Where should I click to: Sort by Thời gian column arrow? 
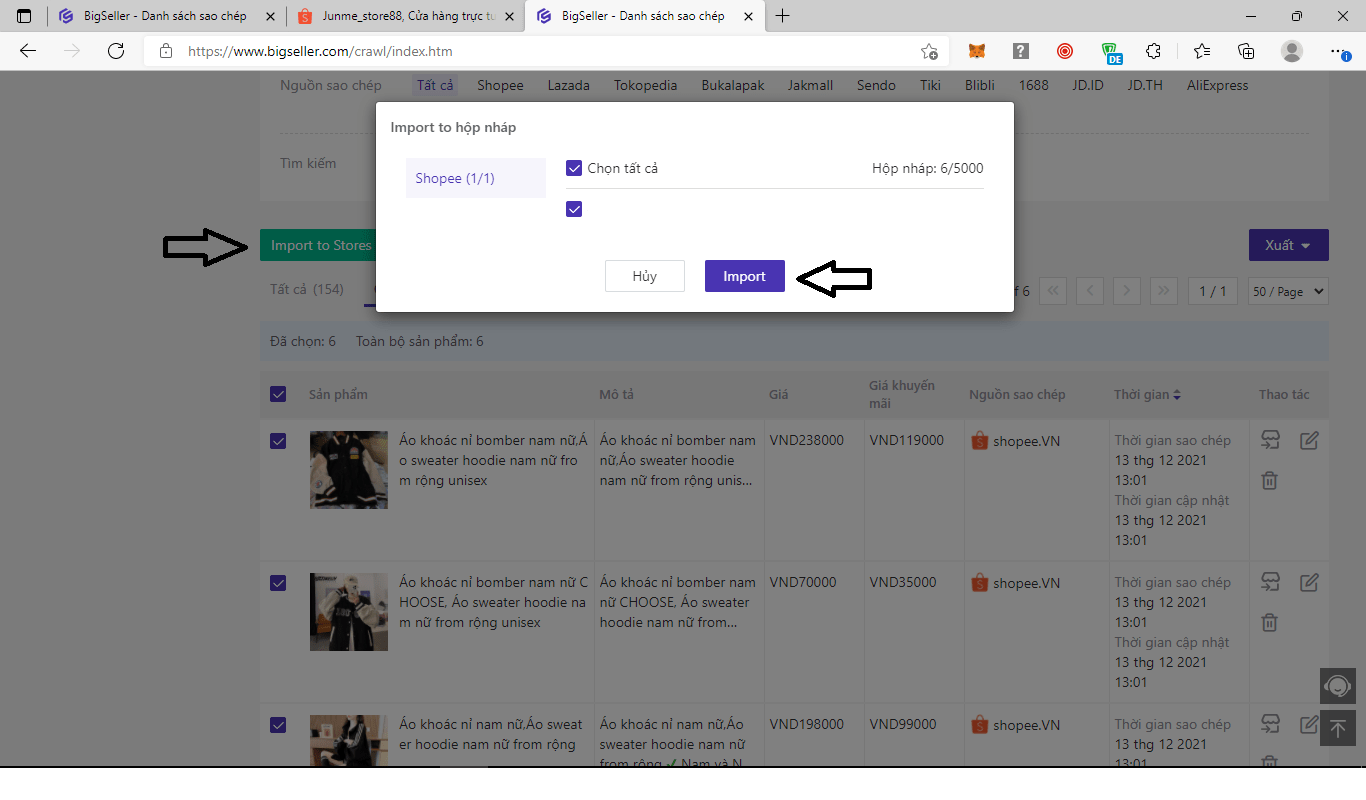(x=1177, y=395)
